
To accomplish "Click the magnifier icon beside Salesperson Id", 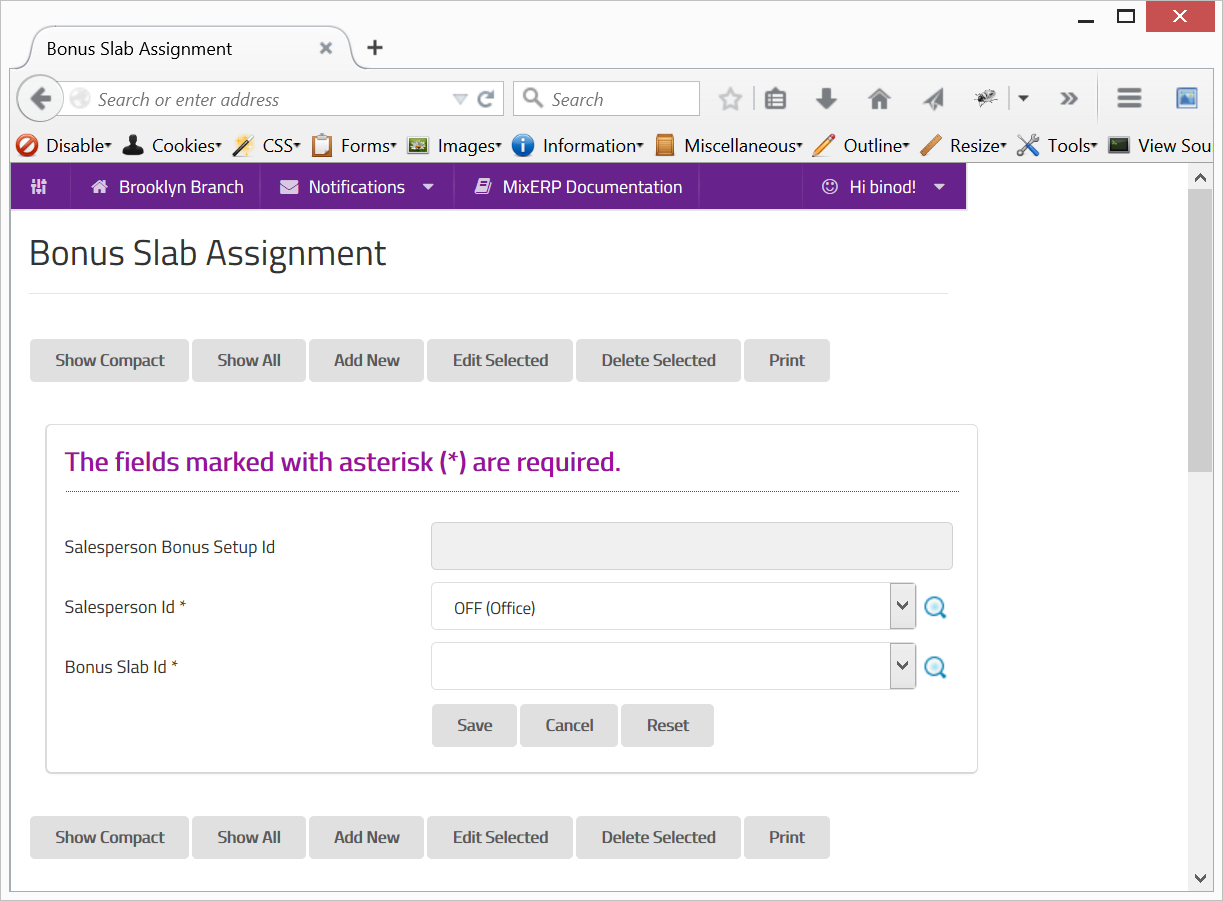I will [935, 607].
